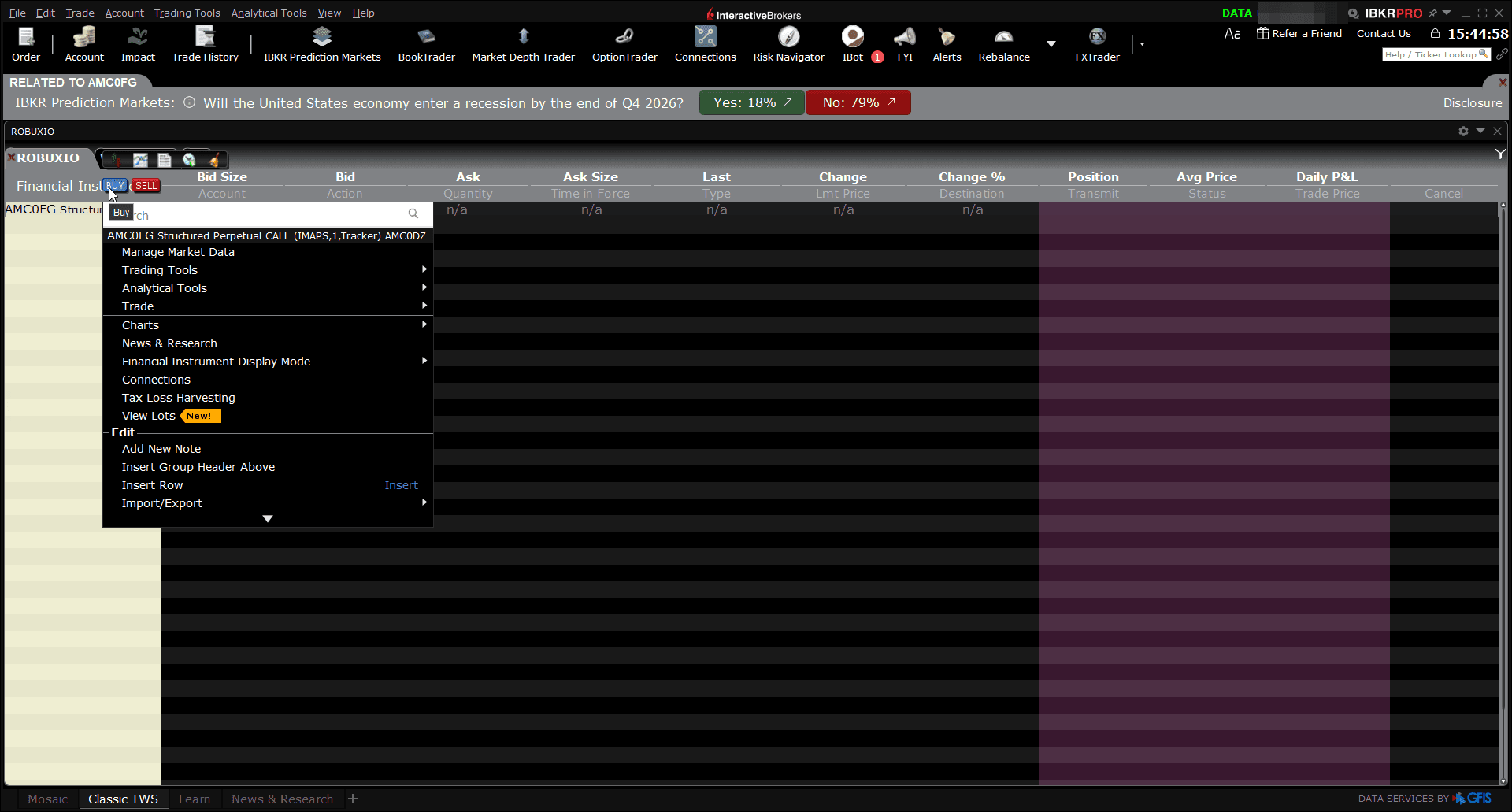Click the document page icon in mini toolbar
Image resolution: width=1512 pixels, height=812 pixels.
coord(165,160)
